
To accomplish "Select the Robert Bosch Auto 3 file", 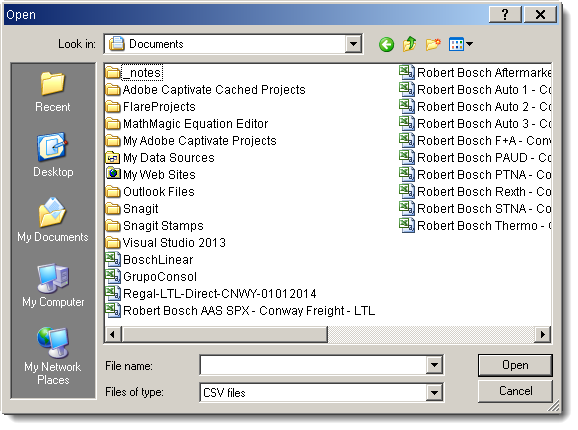I will [x=475, y=123].
